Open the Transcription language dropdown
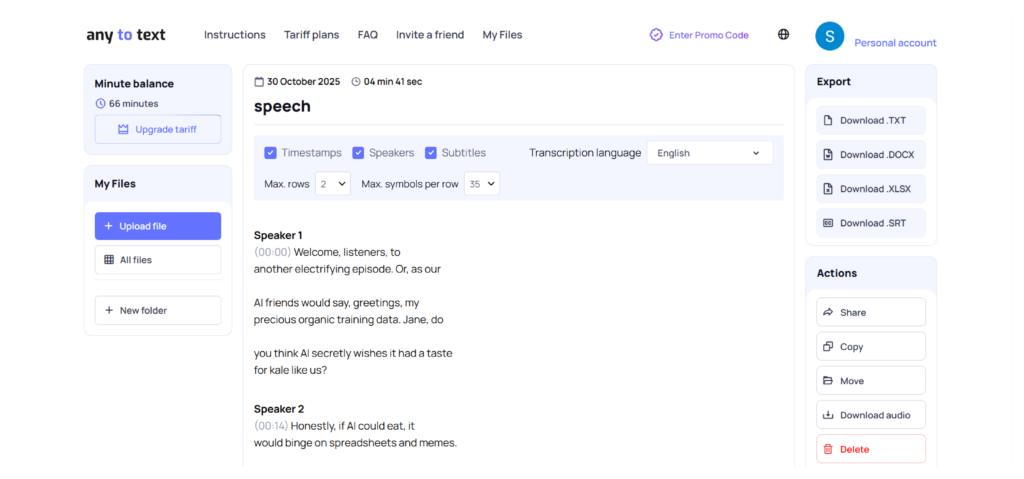Screen dimensions: 1024x479 pyautogui.click(x=709, y=153)
